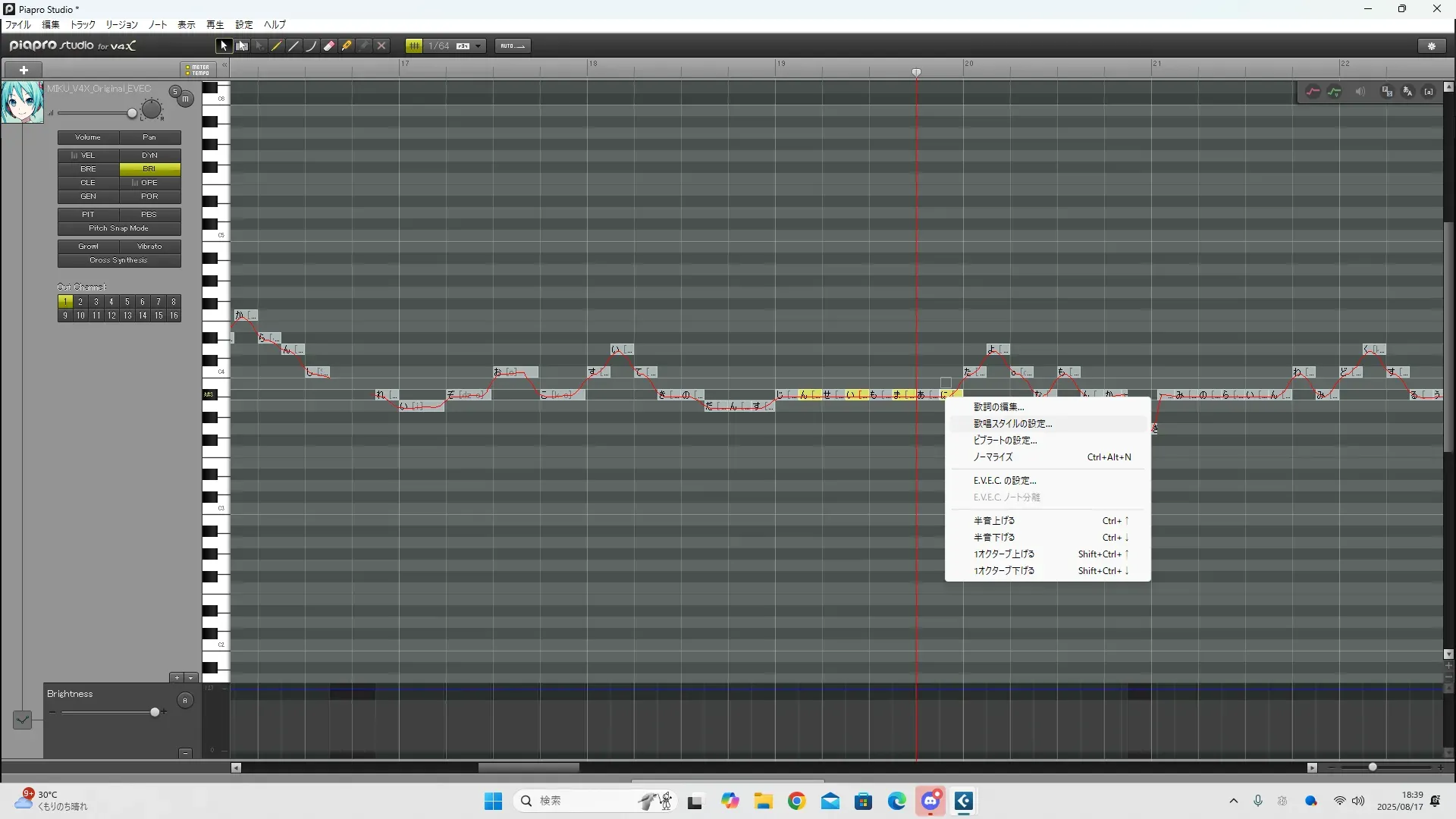Choose ビブラートの設定 from context menu
Image resolution: width=1456 pixels, height=819 pixels.
coord(1005,441)
